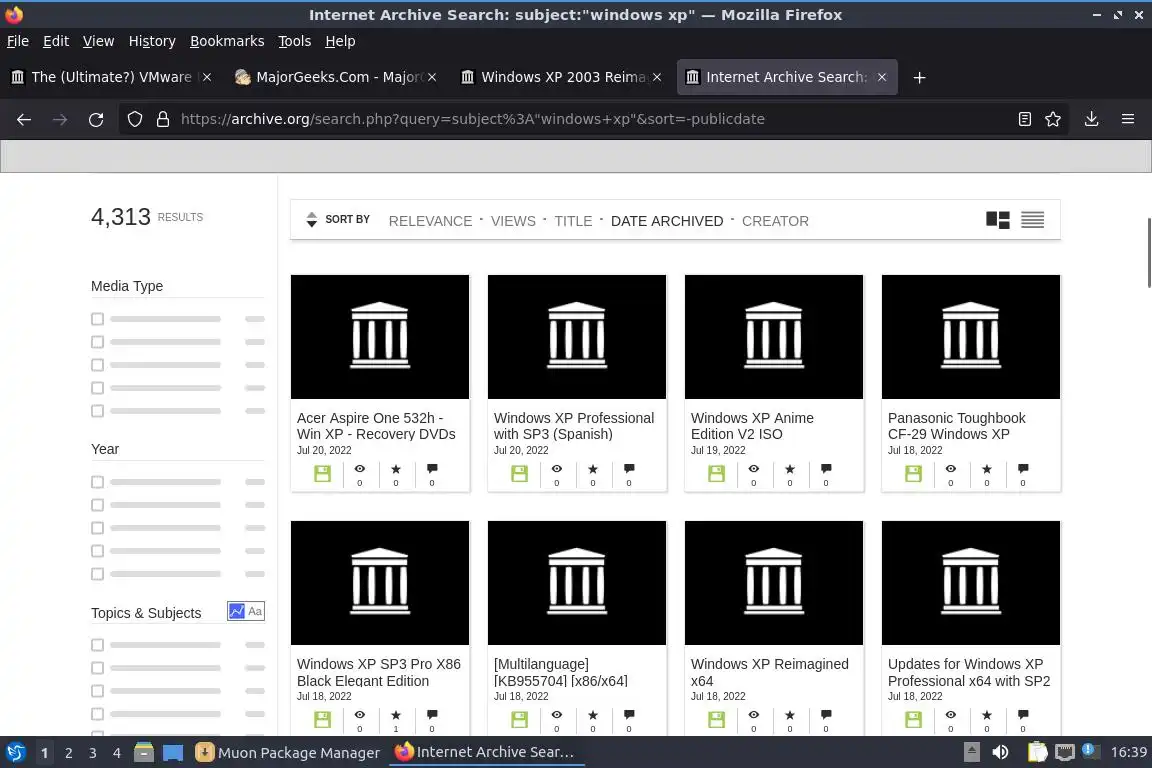Reload the current page
The height and width of the screenshot is (768, 1152).
coord(96,119)
